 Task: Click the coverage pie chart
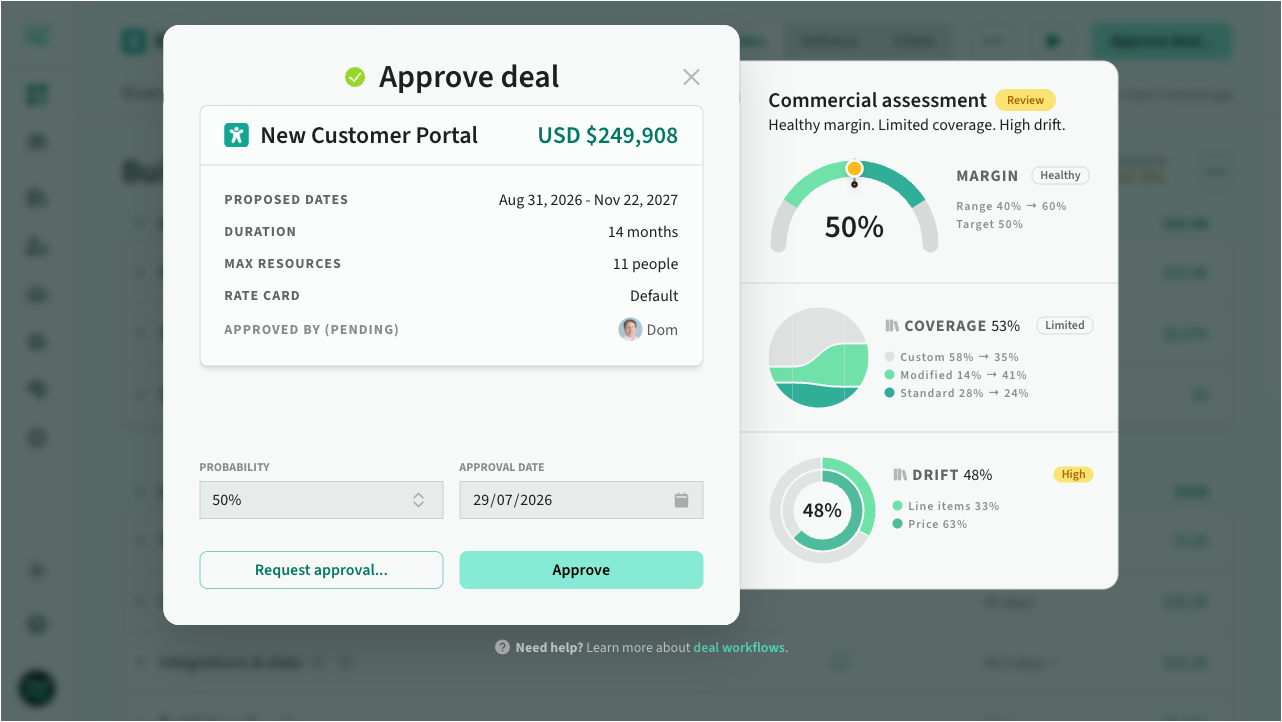point(819,358)
